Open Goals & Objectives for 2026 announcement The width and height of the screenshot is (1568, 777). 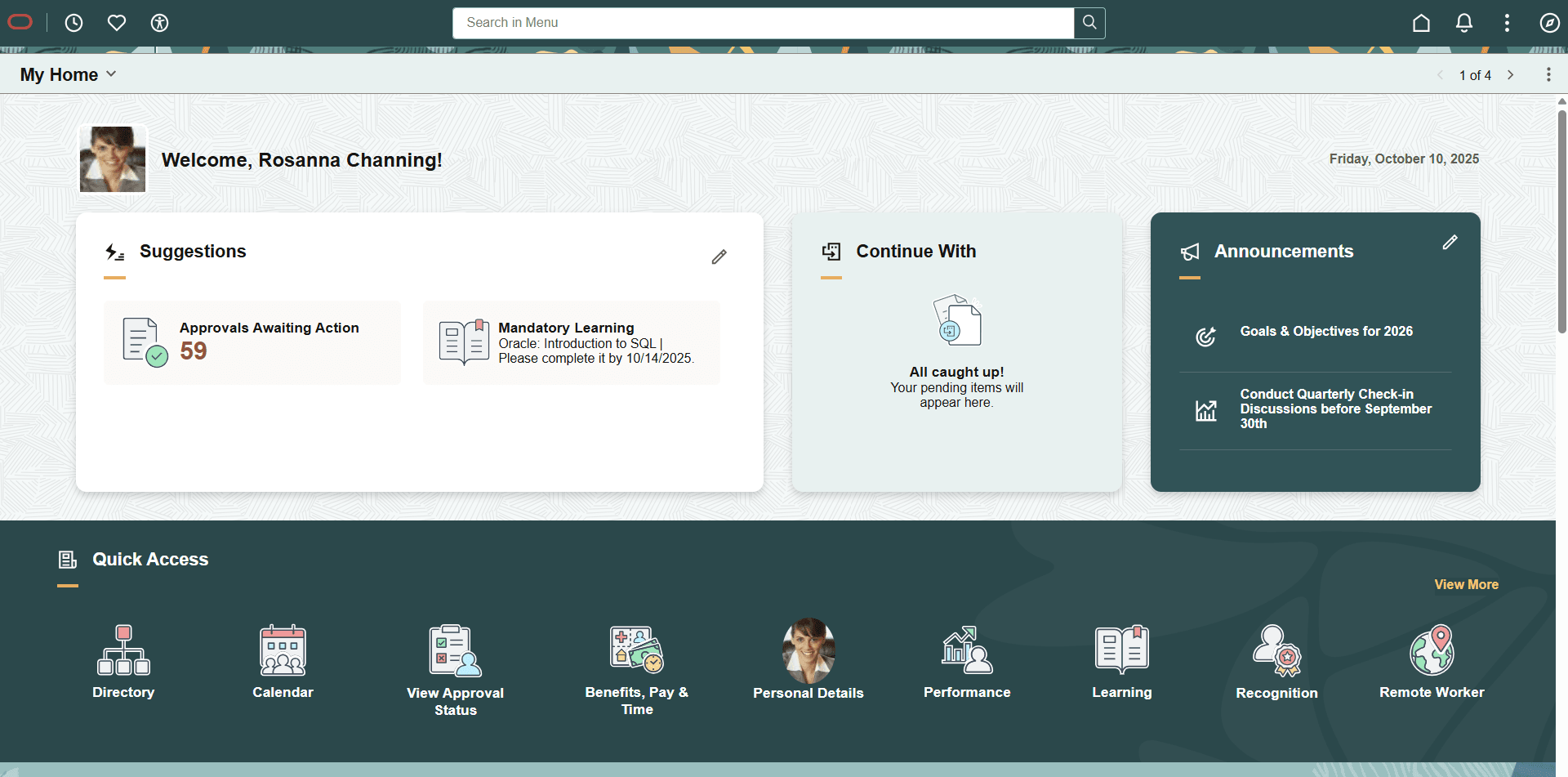1326,332
